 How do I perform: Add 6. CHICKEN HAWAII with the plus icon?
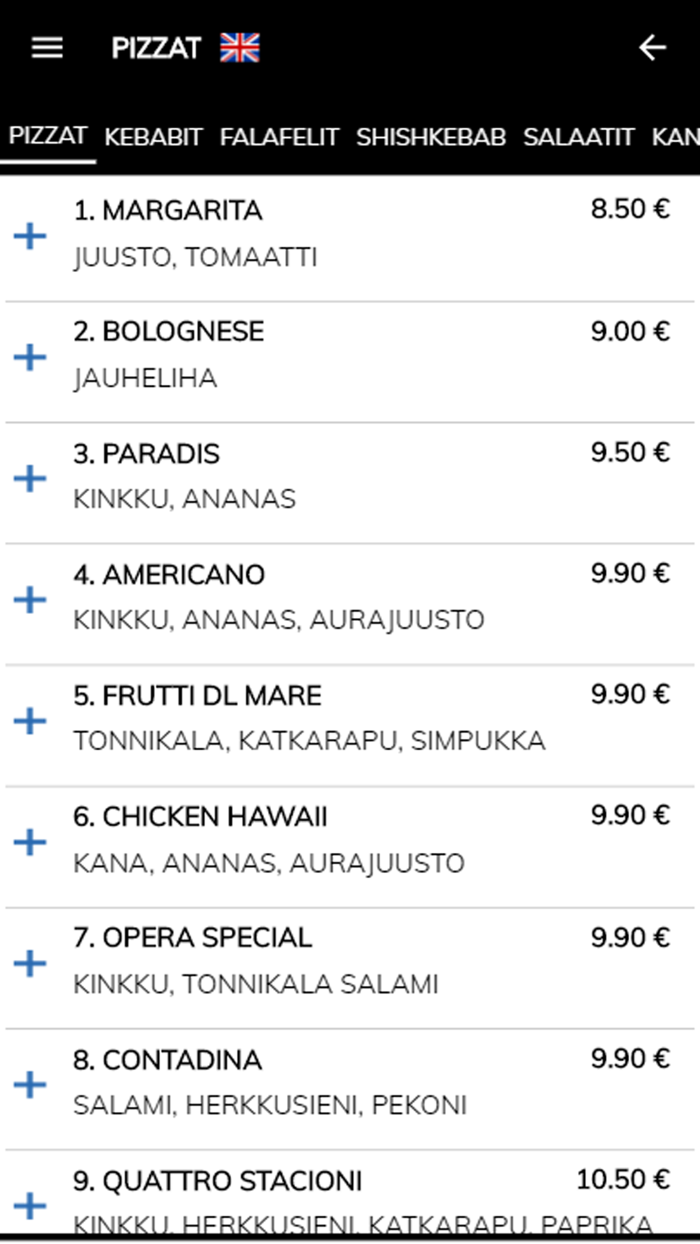pos(30,843)
